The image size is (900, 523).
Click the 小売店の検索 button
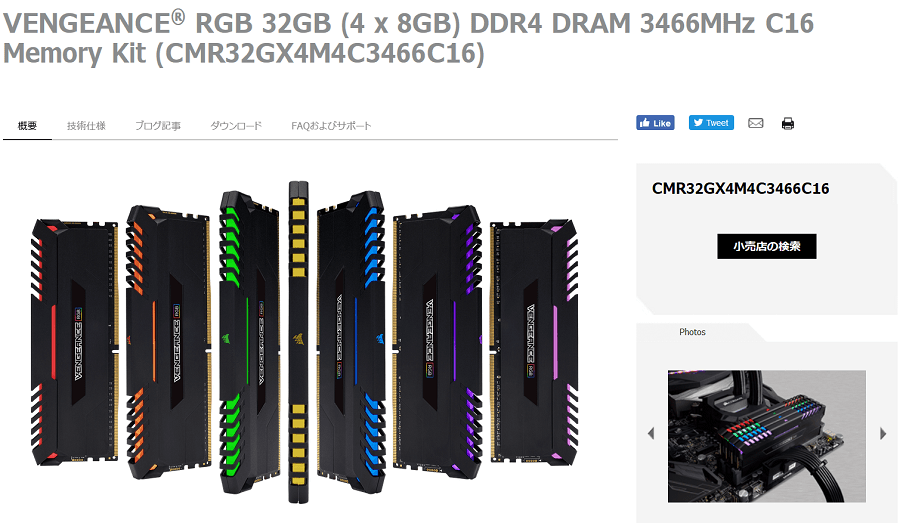(766, 246)
